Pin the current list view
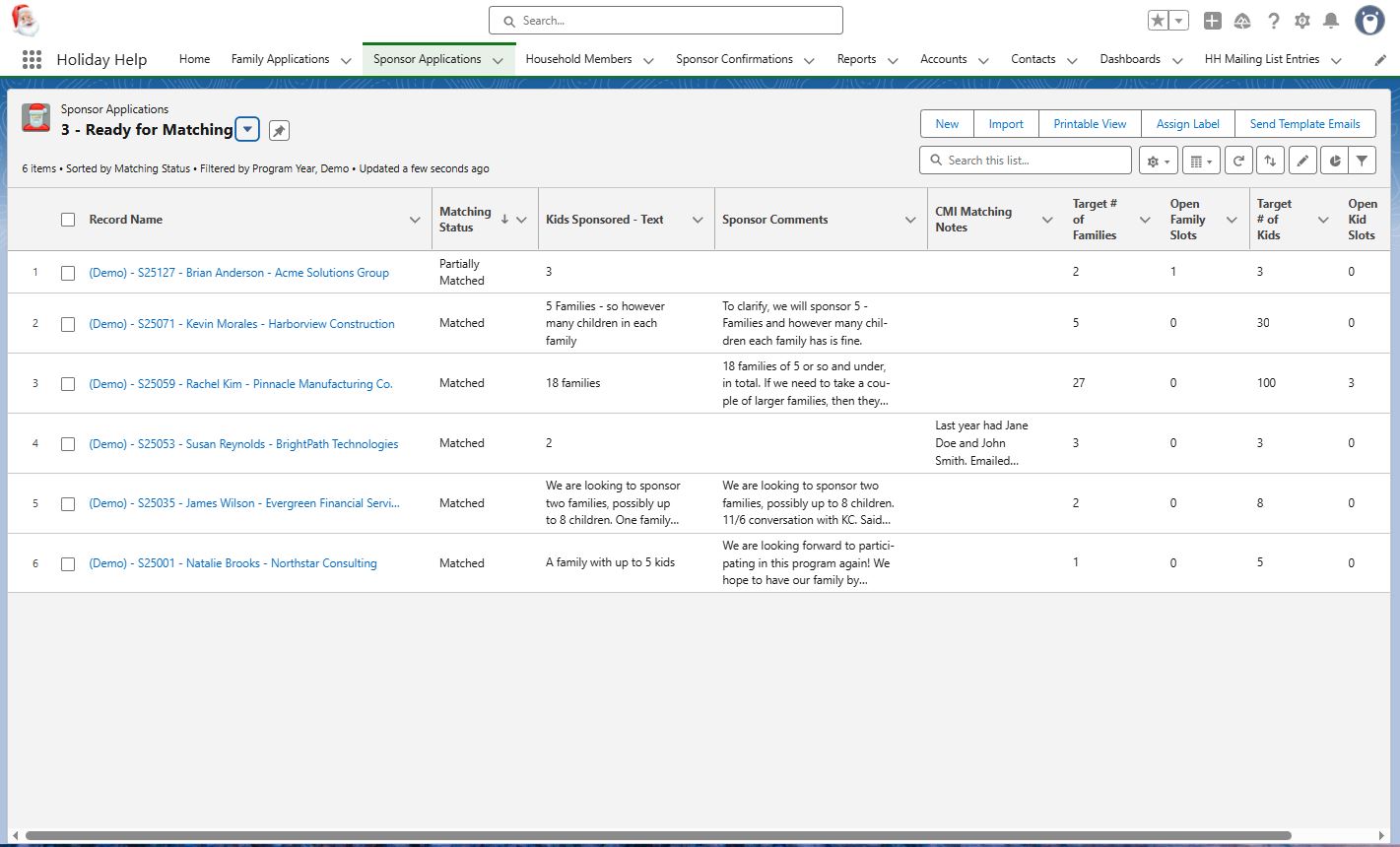This screenshot has width=1400, height=847. click(x=279, y=131)
